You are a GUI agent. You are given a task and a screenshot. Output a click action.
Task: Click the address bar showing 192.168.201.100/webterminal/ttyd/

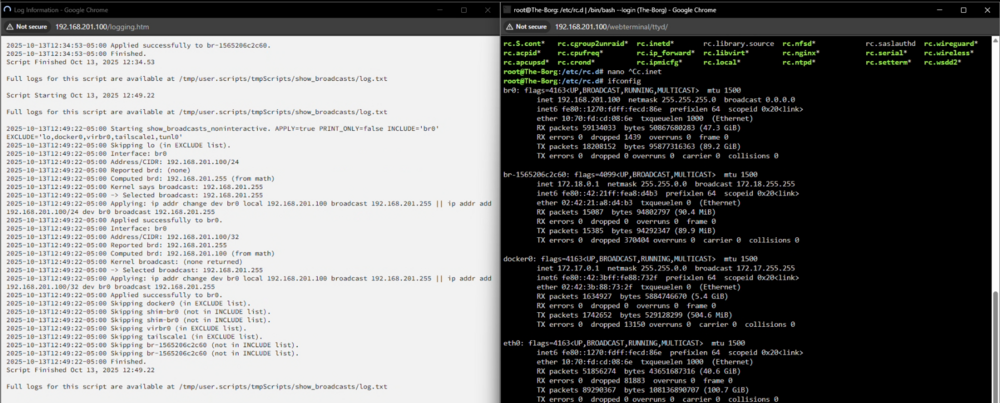[x=612, y=27]
